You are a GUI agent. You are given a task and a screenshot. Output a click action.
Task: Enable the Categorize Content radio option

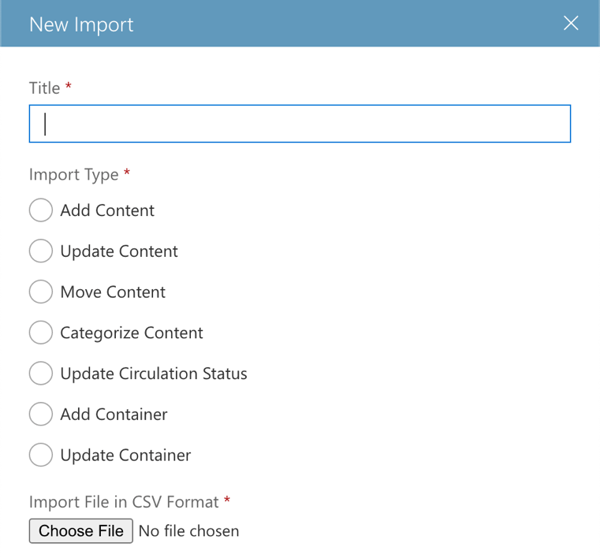pos(41,332)
